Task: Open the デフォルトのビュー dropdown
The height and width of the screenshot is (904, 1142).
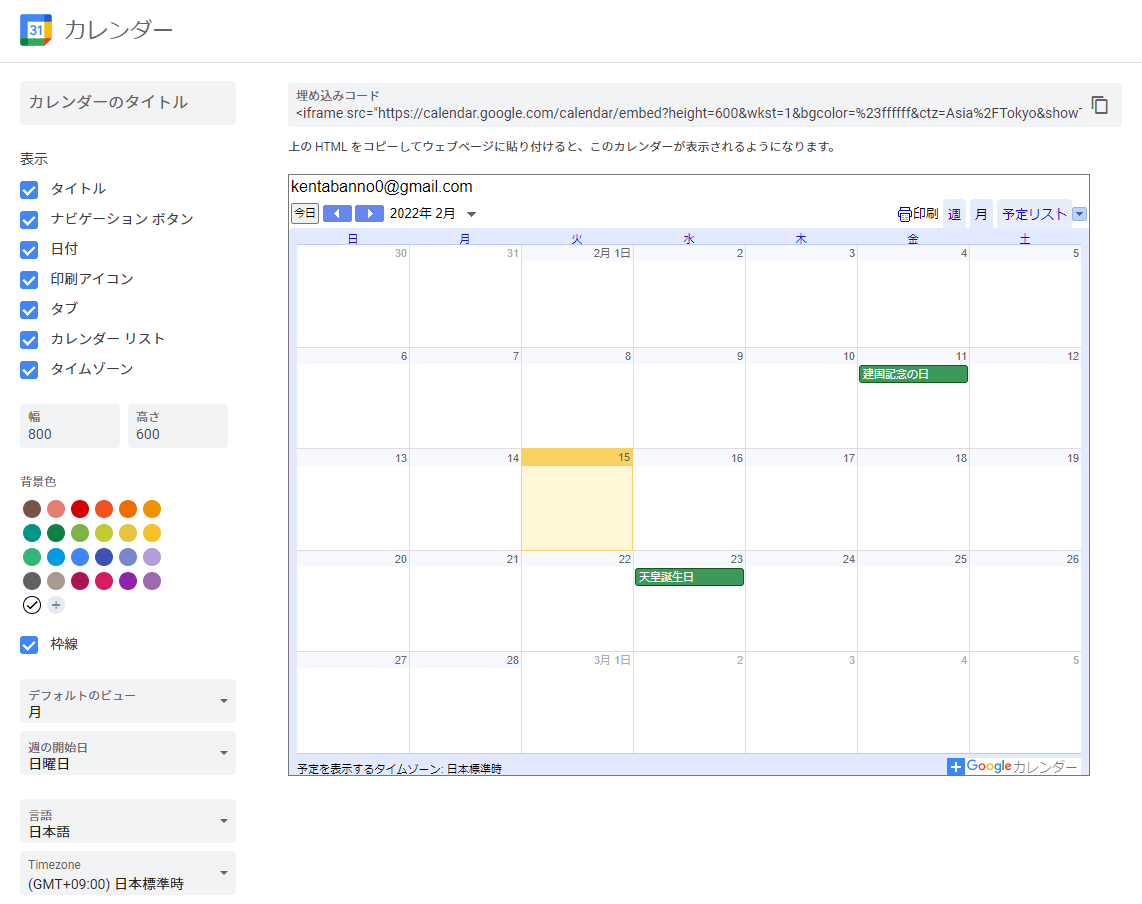Action: [127, 701]
